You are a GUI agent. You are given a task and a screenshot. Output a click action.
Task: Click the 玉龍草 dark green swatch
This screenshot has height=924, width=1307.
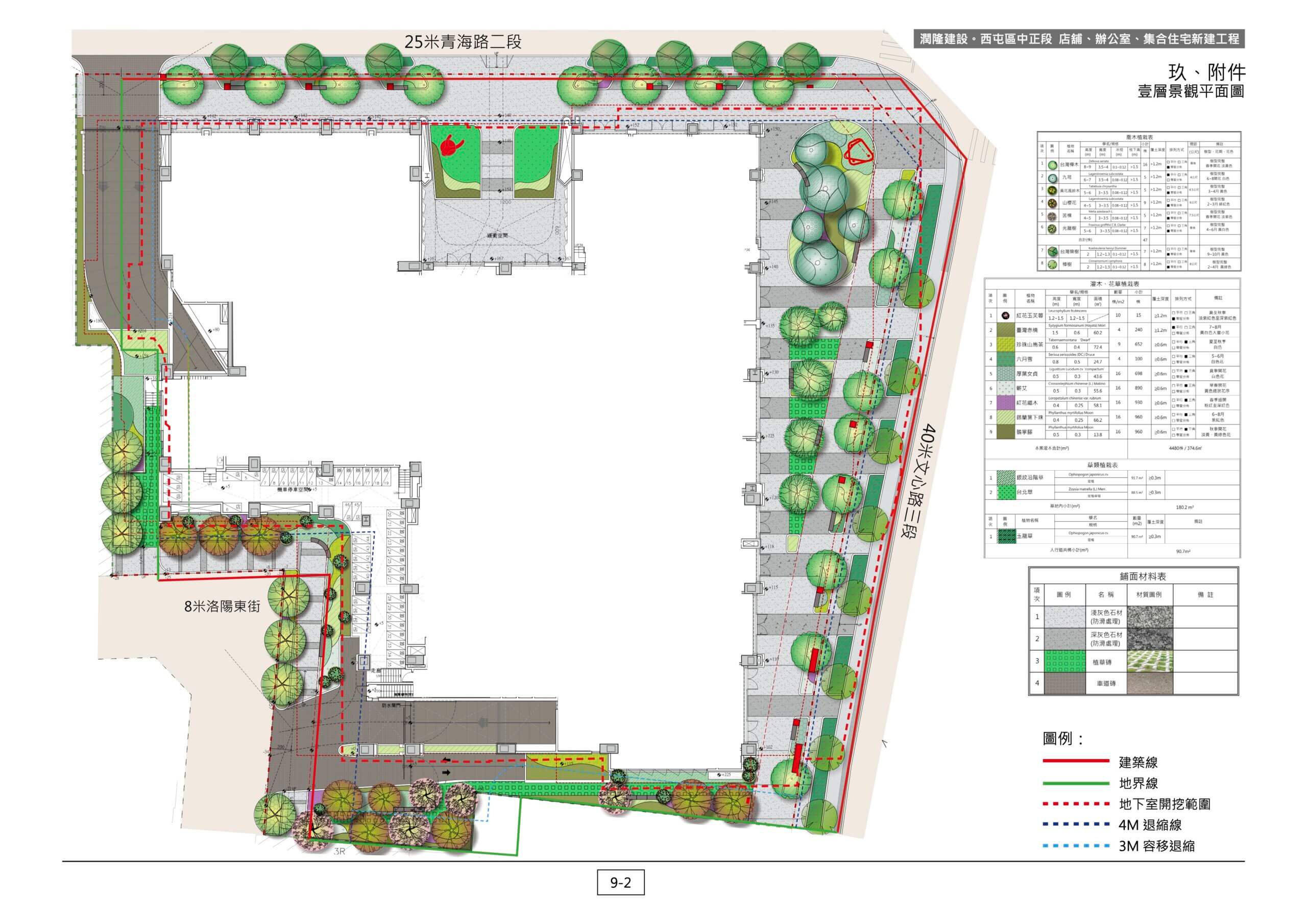1006,537
